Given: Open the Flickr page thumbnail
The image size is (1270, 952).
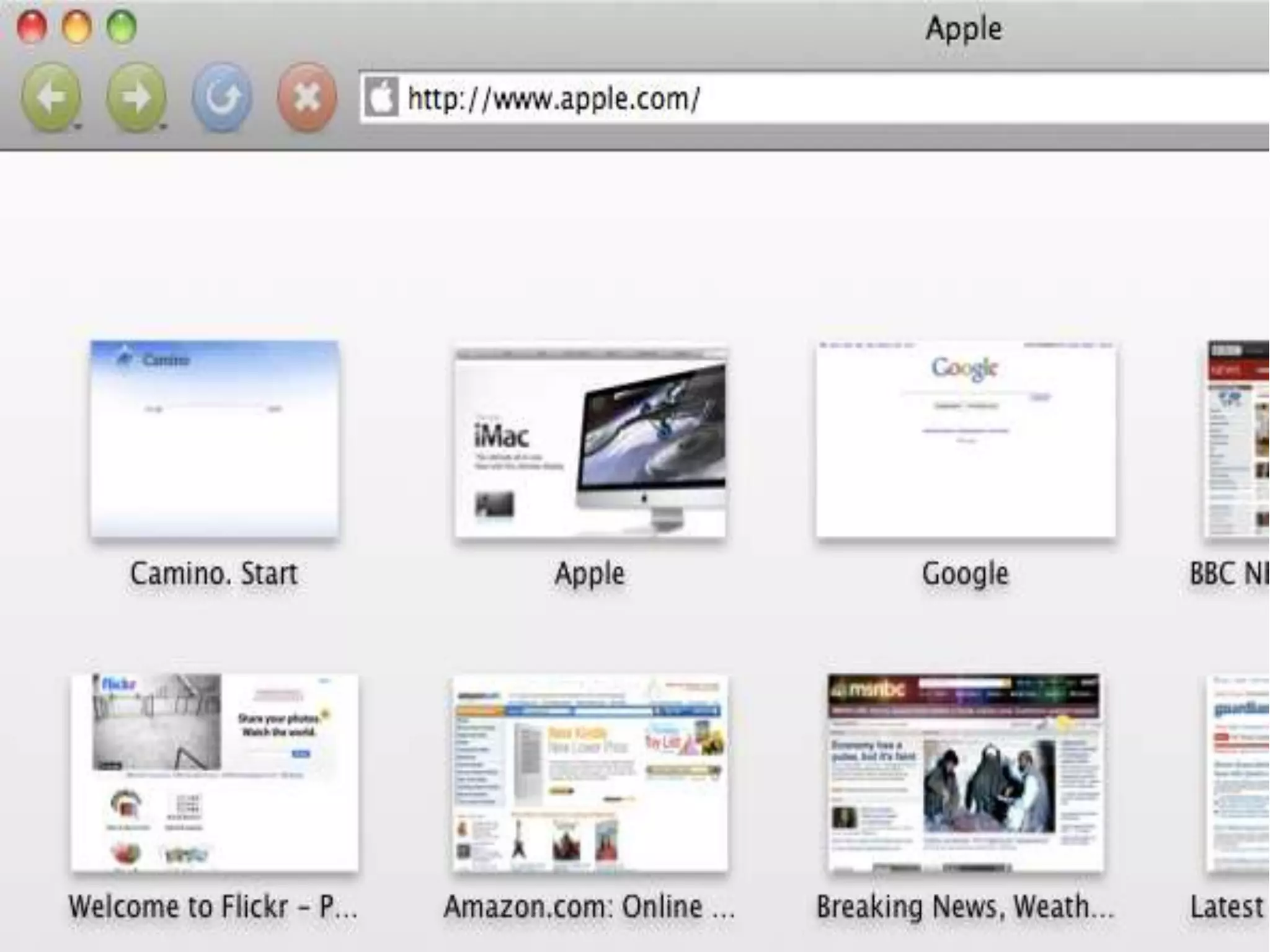Looking at the screenshot, I should point(215,772).
